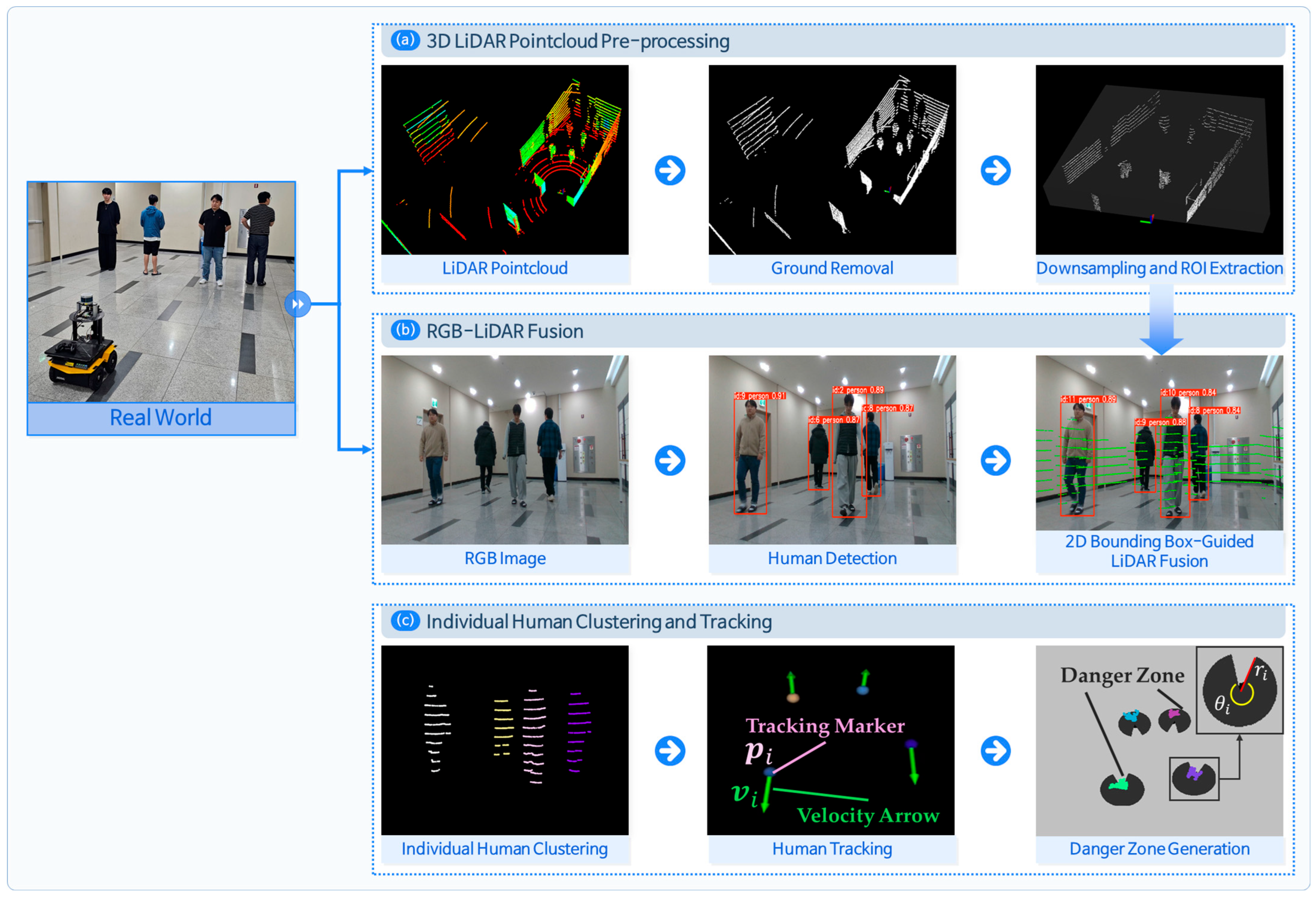
Task: Click the Velocity Arrow label in tracking image
Action: point(867,816)
